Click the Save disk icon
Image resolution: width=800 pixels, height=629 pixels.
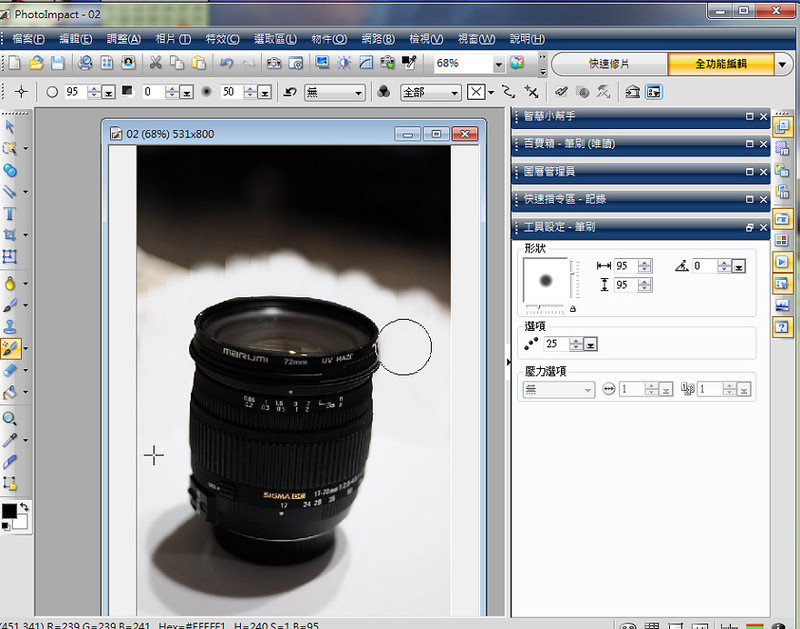(x=58, y=63)
